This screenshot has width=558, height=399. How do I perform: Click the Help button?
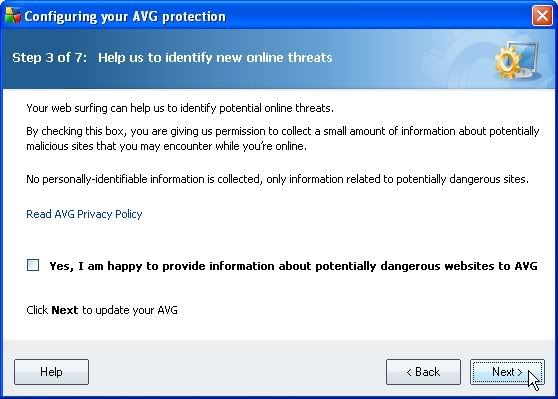tap(51, 372)
